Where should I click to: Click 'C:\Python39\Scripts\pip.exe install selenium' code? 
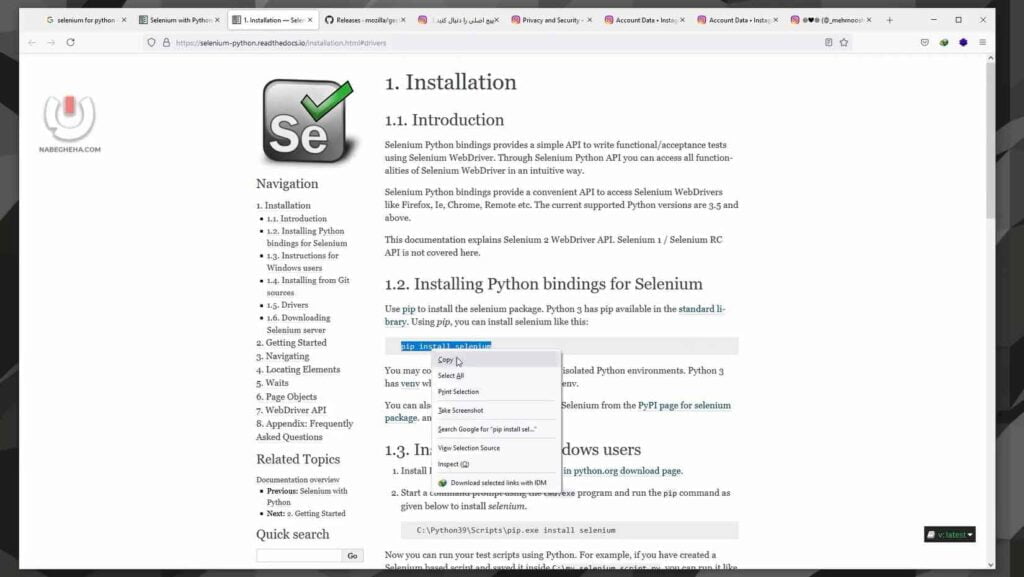click(516, 531)
